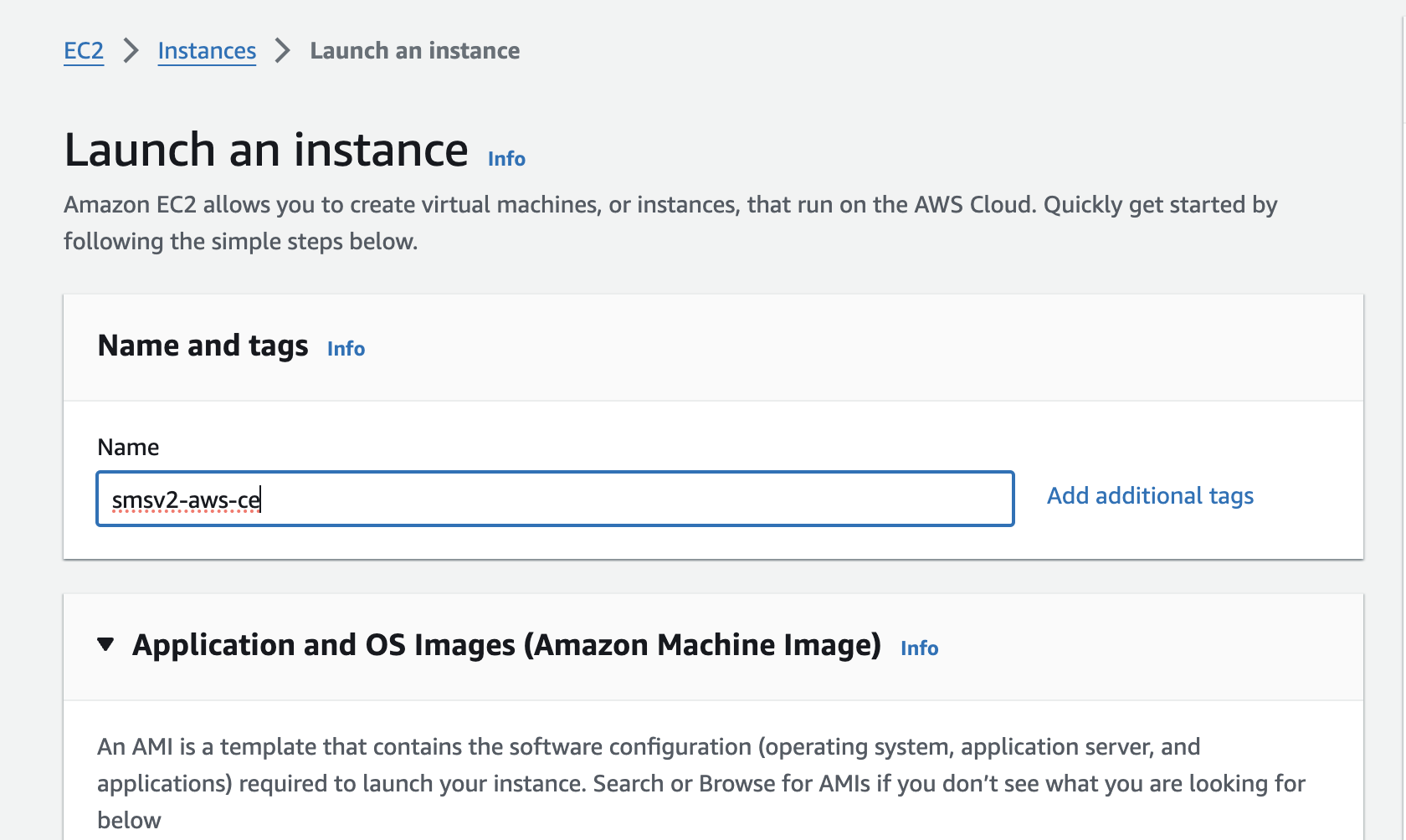Collapse the Application and OS Images section
The height and width of the screenshot is (840, 1406).
105,644
